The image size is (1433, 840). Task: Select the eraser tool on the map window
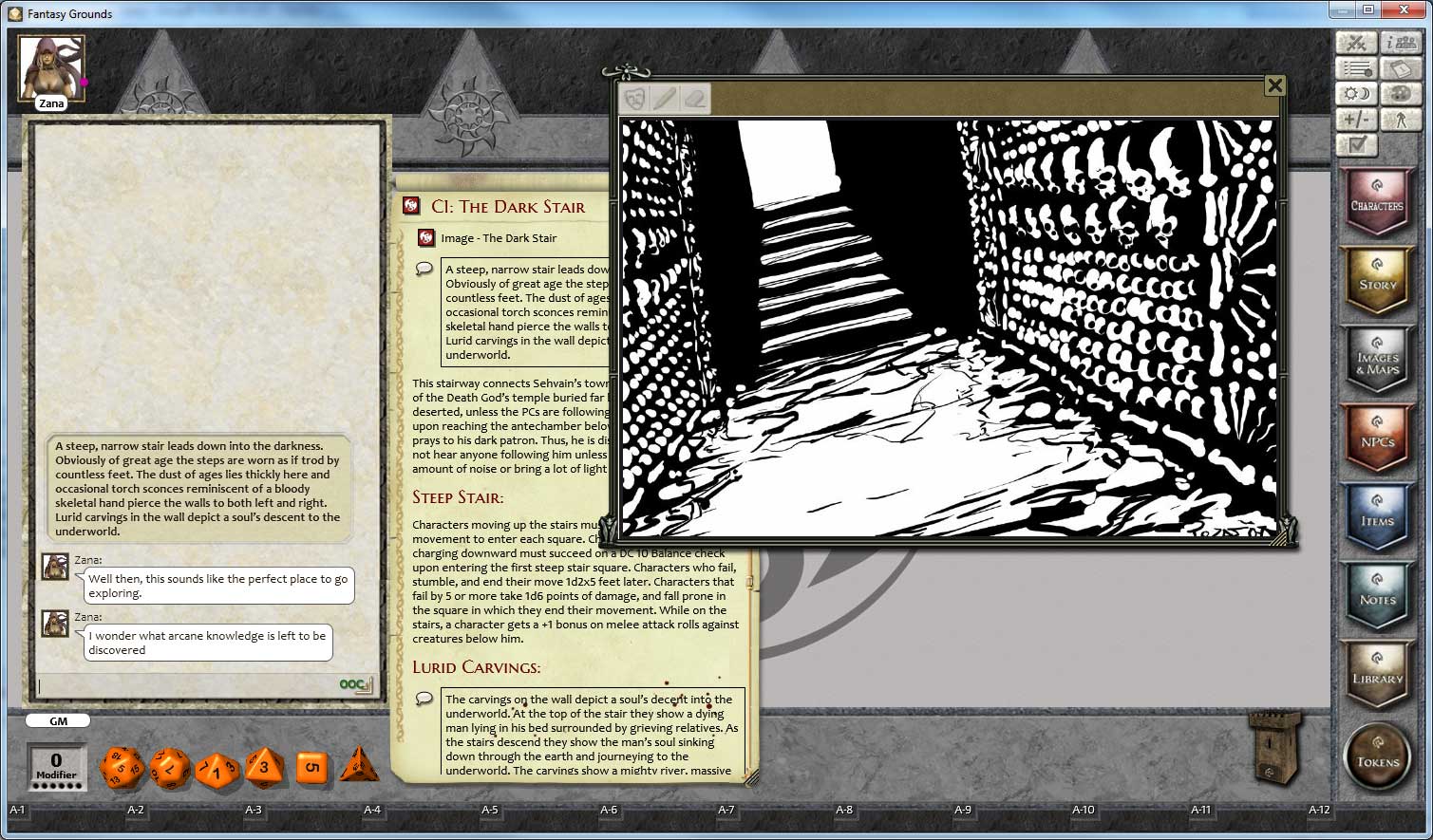point(693,100)
